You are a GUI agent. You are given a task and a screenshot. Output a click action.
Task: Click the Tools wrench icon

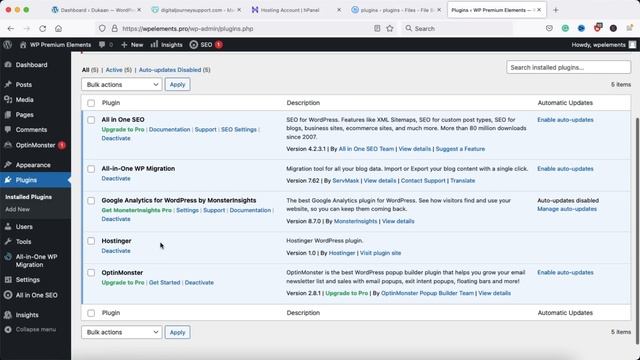coord(8,242)
